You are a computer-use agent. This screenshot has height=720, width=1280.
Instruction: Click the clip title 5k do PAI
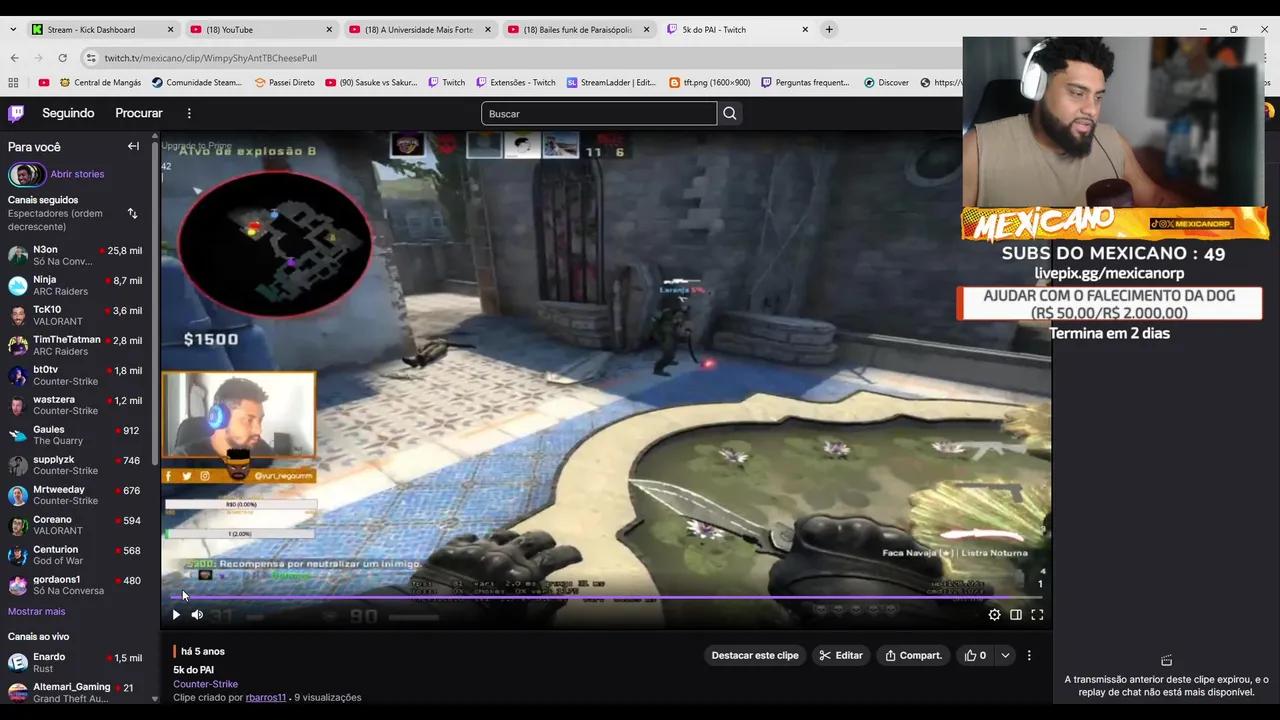193,670
